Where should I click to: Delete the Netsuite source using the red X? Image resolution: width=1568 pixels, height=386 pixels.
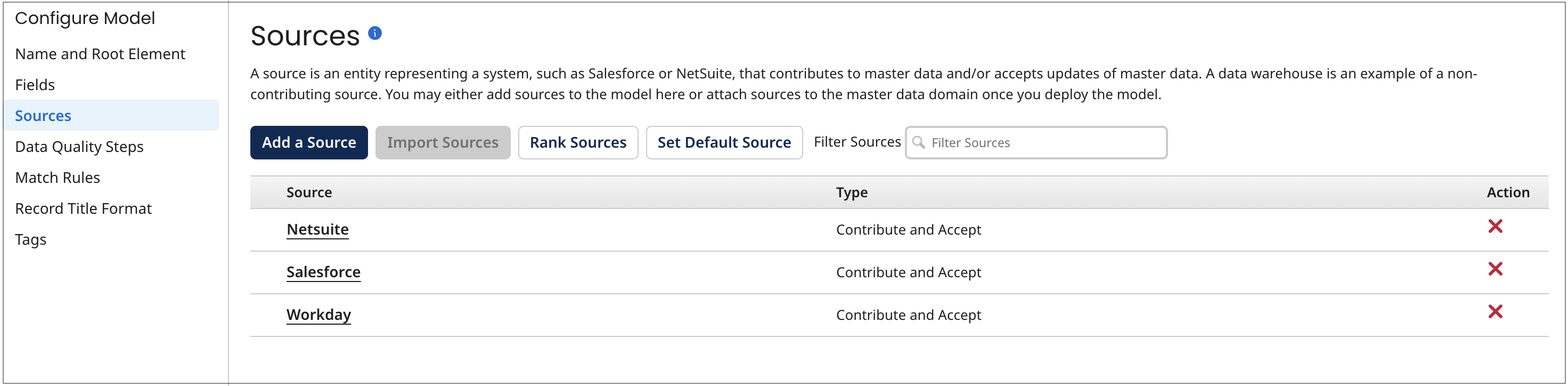click(x=1496, y=226)
